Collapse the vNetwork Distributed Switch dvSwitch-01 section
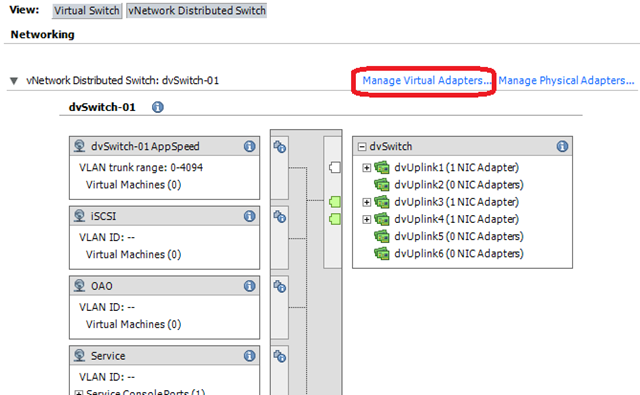This screenshot has width=640, height=395. pyautogui.click(x=14, y=81)
